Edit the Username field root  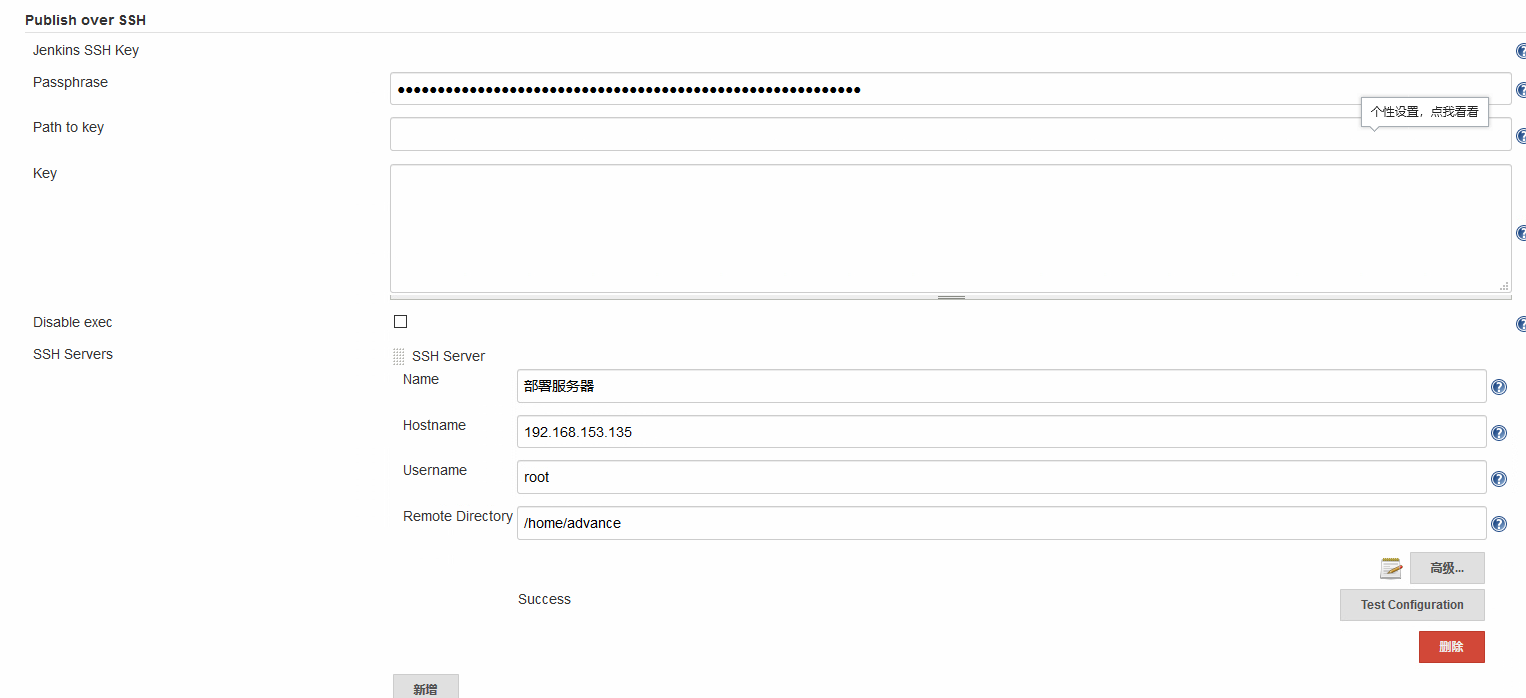point(1001,477)
